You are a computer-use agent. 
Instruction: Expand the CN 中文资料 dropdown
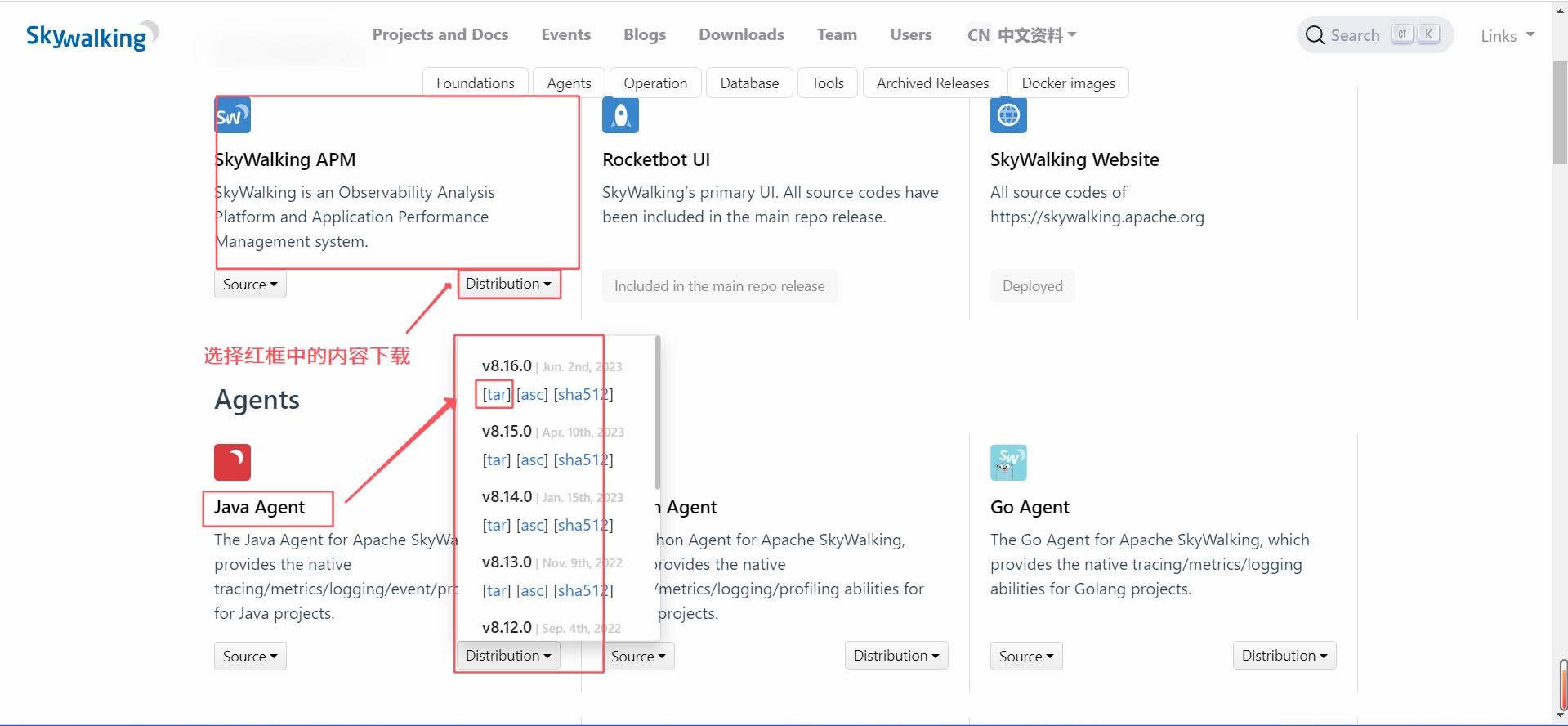pos(1021,35)
